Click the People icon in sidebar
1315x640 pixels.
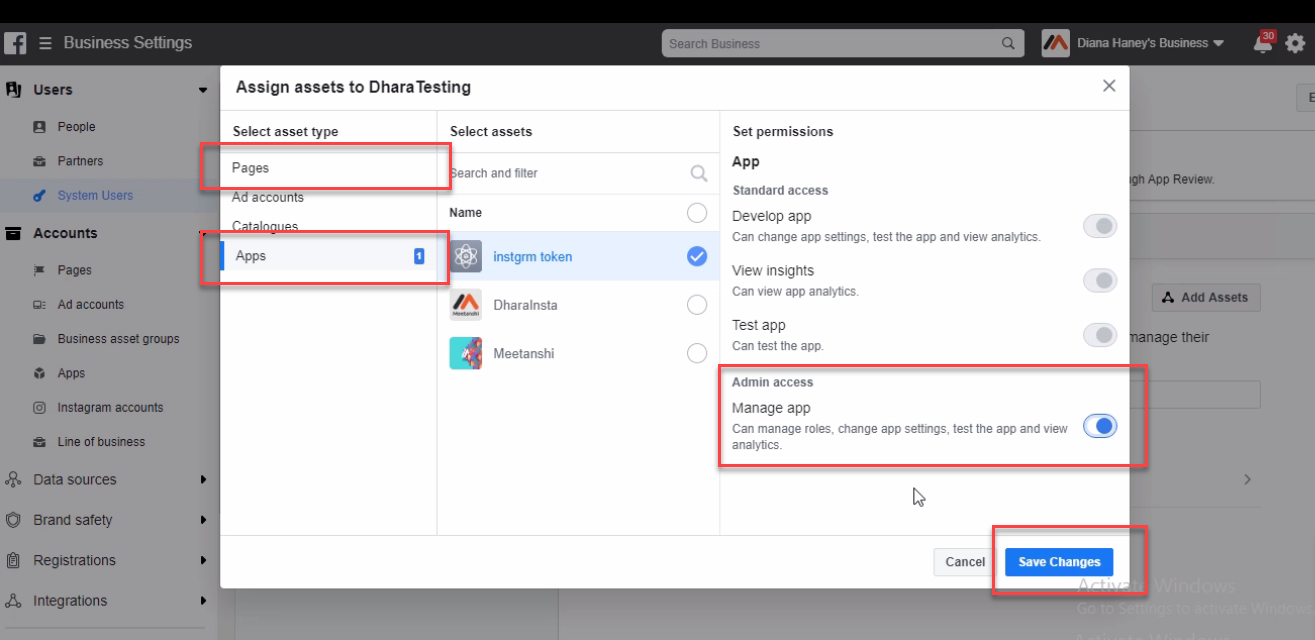pyautogui.click(x=40, y=127)
